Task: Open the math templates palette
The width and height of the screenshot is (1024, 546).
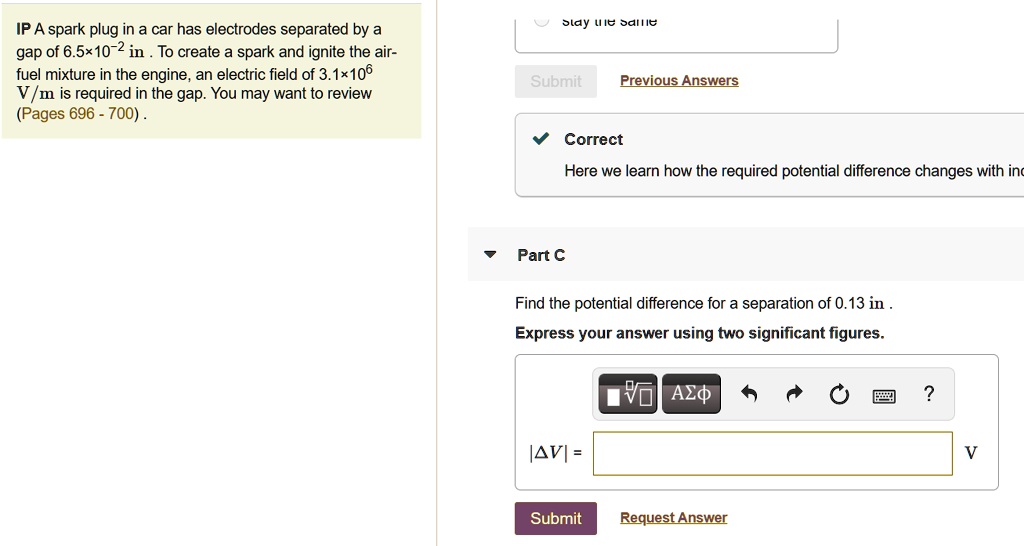Action: coord(627,394)
